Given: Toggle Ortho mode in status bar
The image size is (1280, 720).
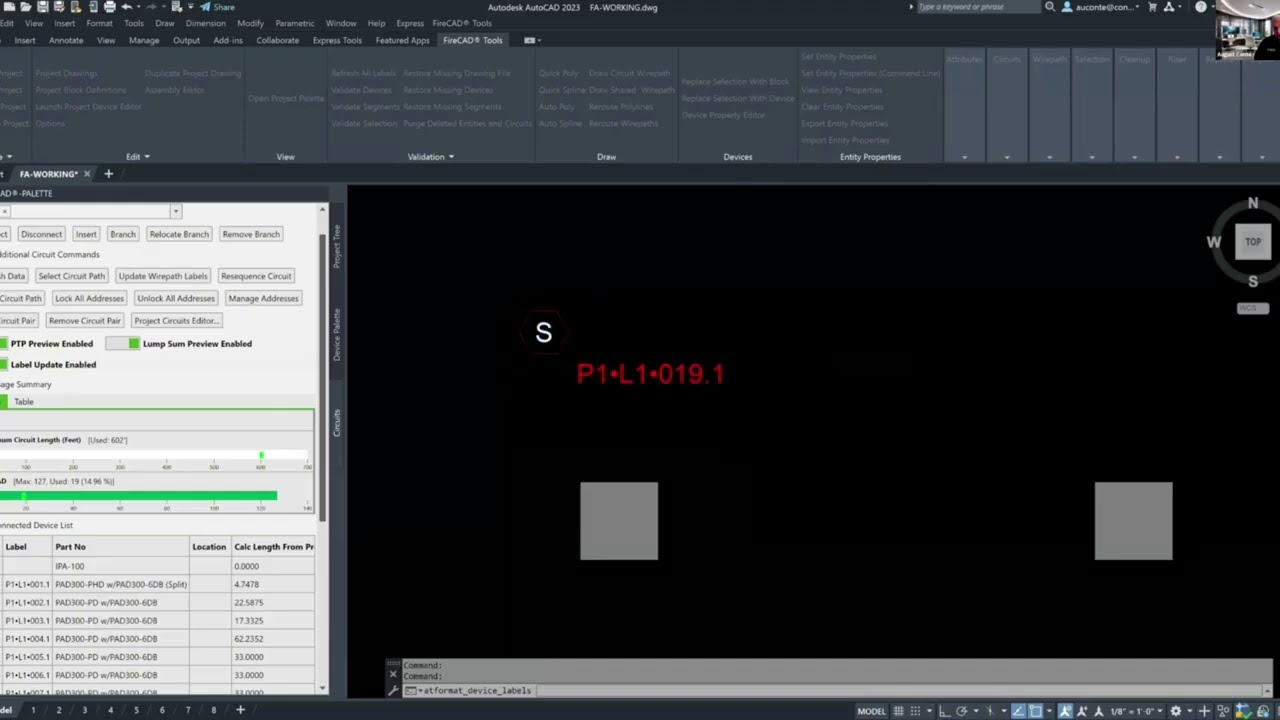Looking at the screenshot, I should coord(945,711).
